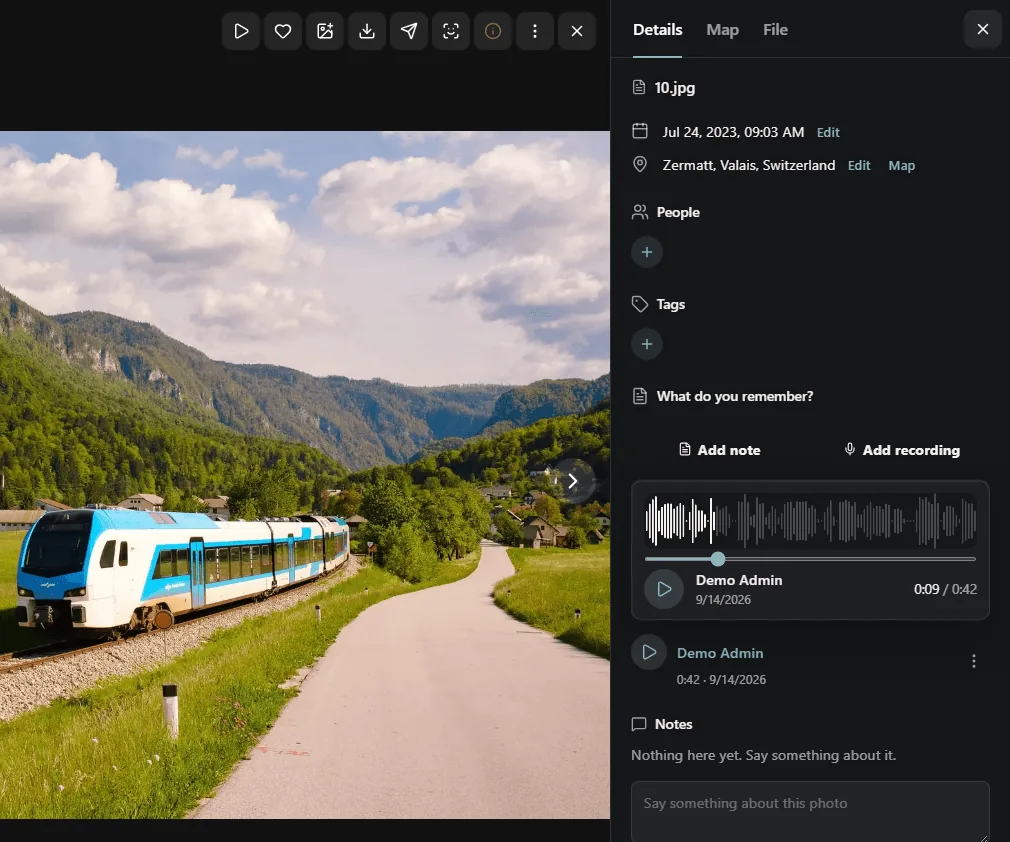This screenshot has height=842, width=1010.
Task: Click the train photo image
Action: point(305,475)
